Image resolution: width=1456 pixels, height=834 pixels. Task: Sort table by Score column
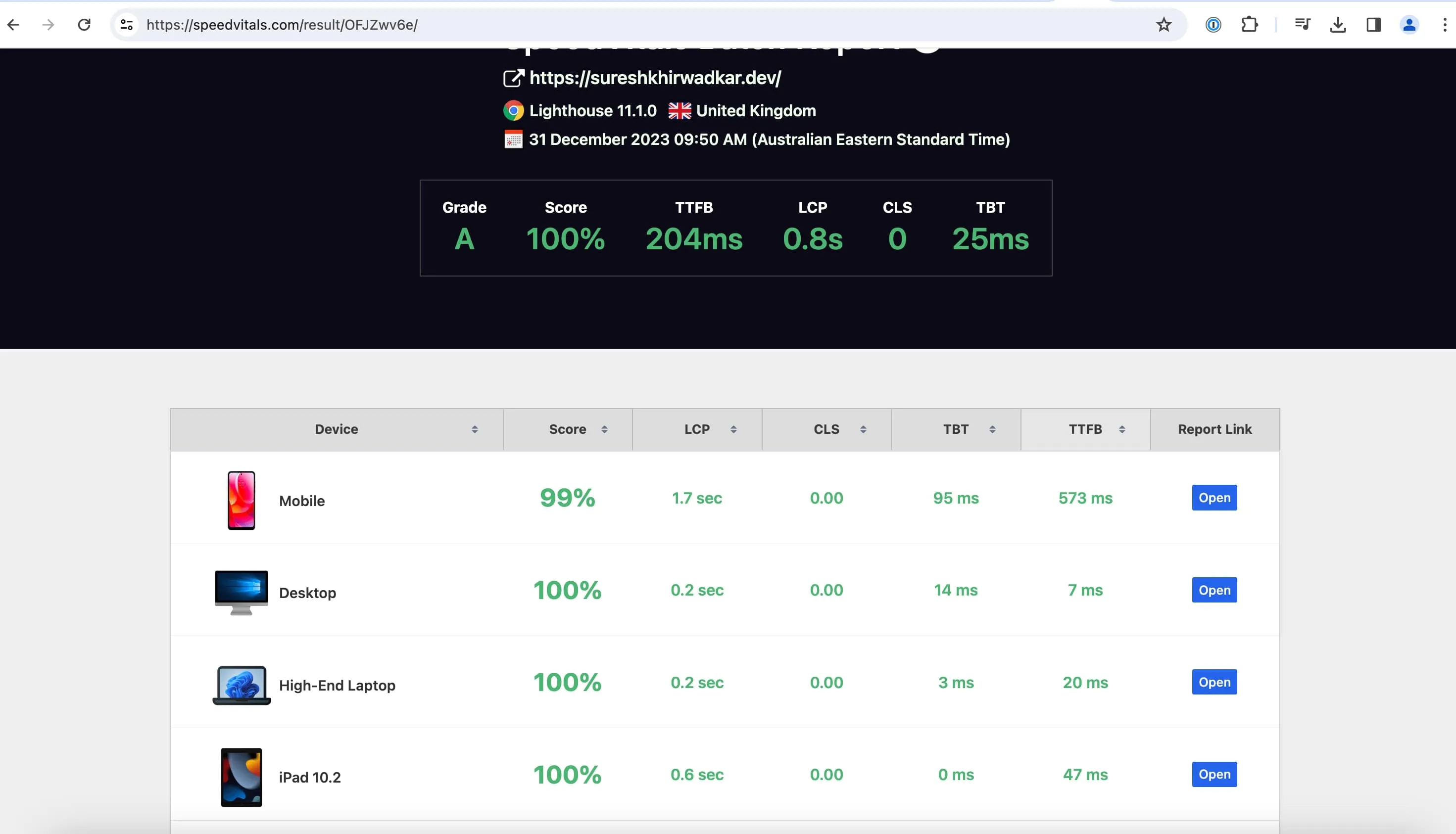coord(567,429)
